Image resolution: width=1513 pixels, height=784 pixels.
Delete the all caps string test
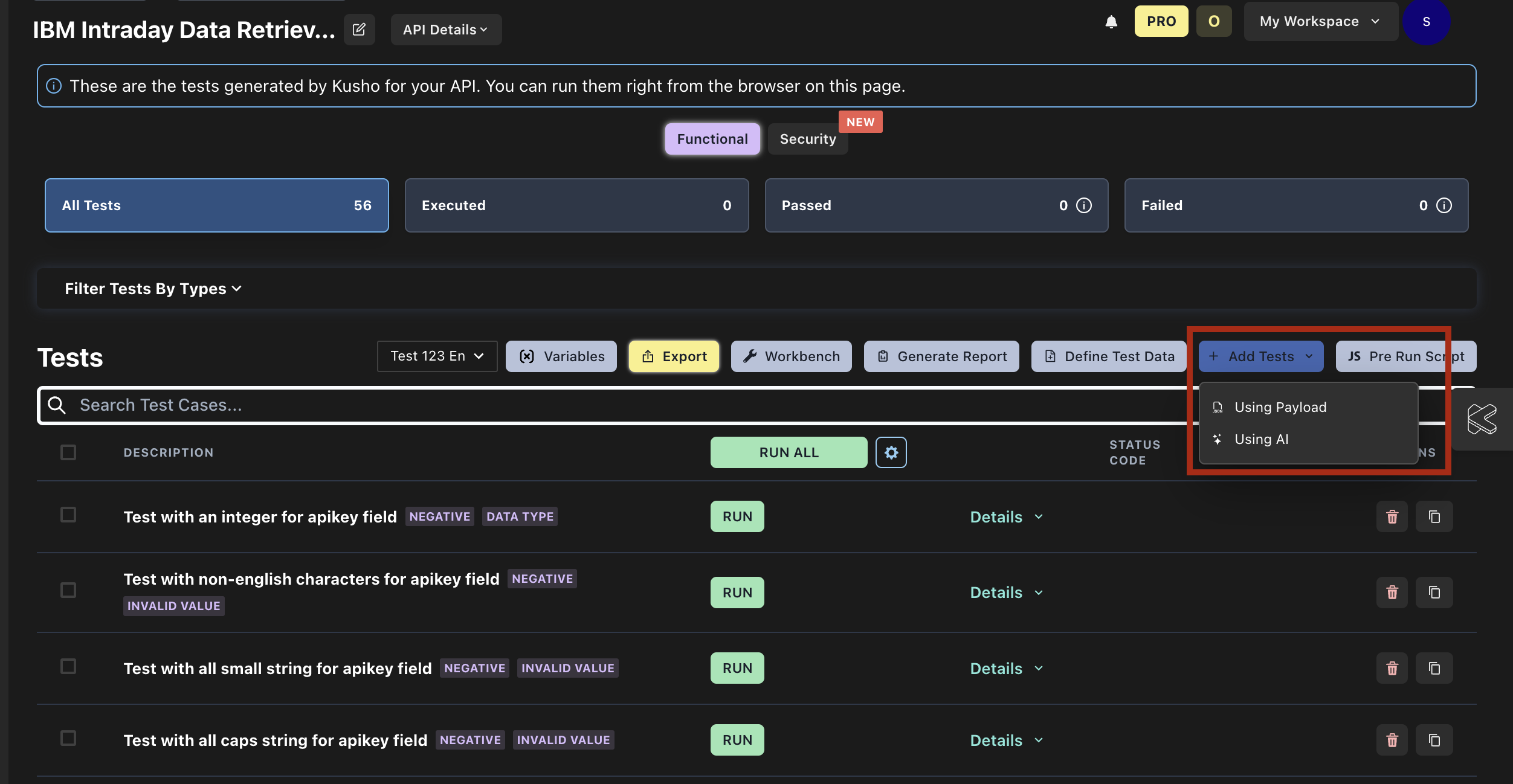pos(1392,740)
